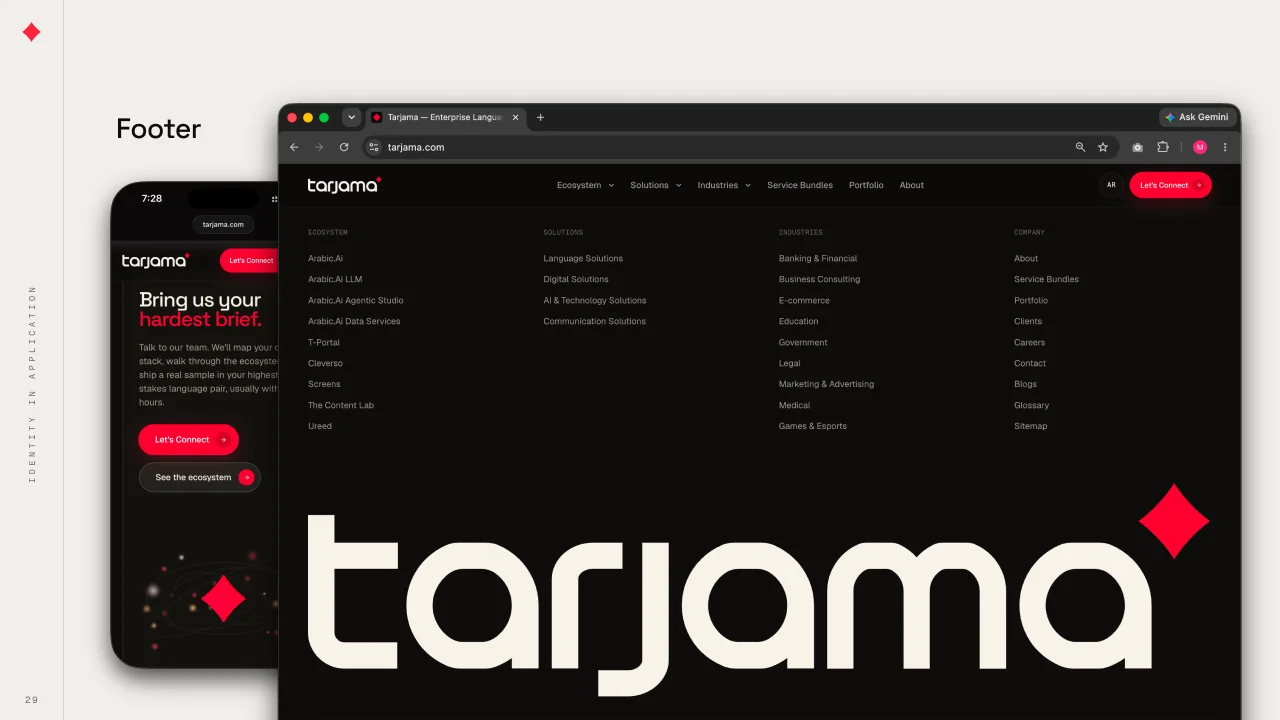
Task: Open the Glossary footer link
Action: click(x=1031, y=405)
